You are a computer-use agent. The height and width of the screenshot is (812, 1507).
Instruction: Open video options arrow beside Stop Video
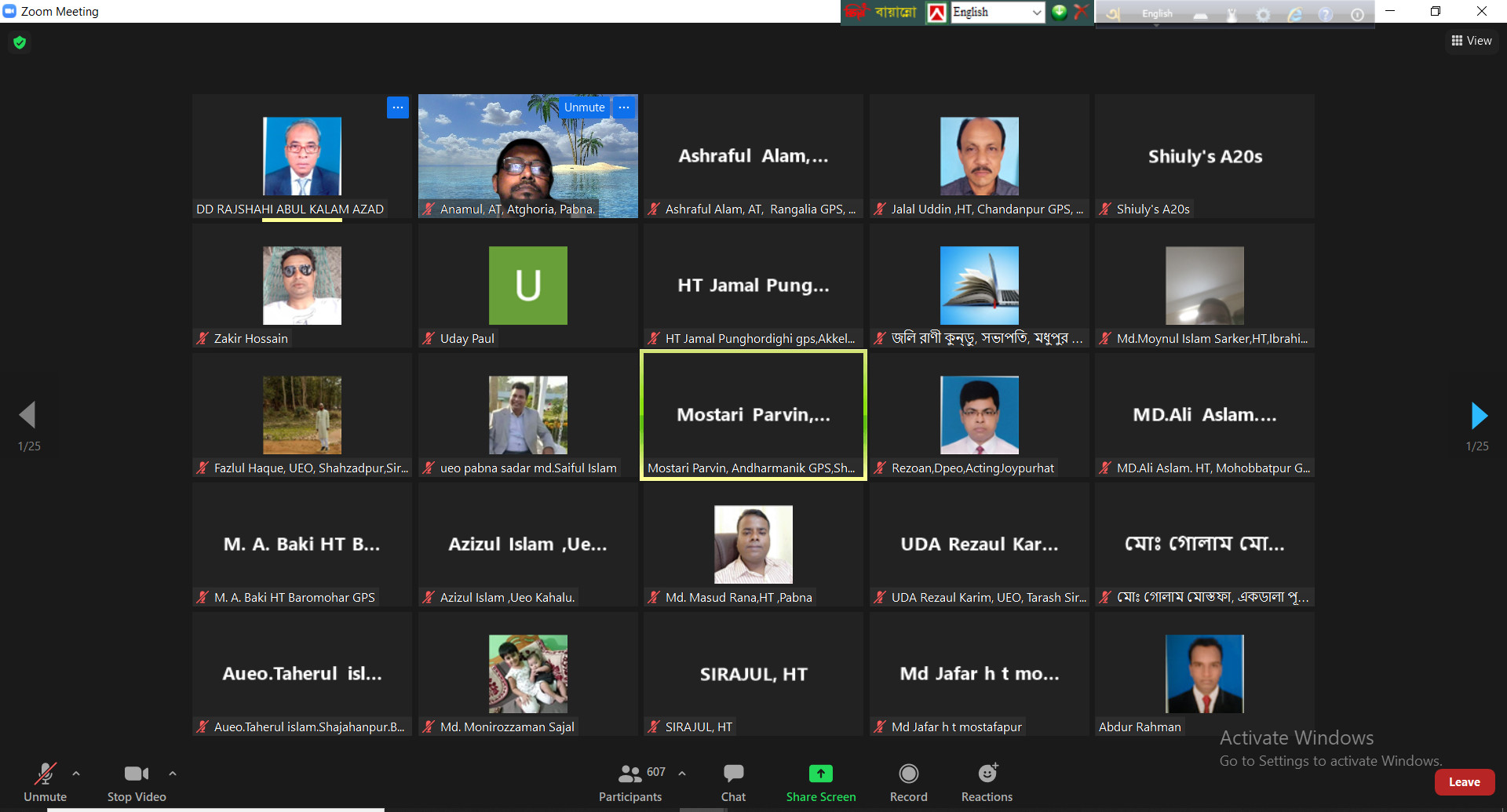tap(173, 774)
